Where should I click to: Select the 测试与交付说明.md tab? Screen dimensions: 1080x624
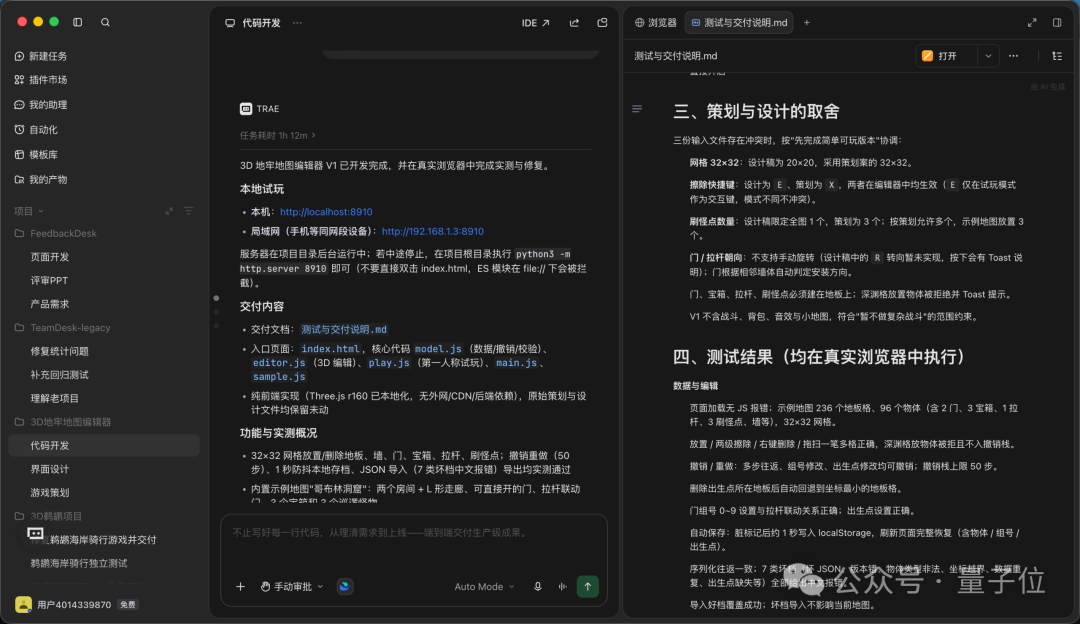739,23
